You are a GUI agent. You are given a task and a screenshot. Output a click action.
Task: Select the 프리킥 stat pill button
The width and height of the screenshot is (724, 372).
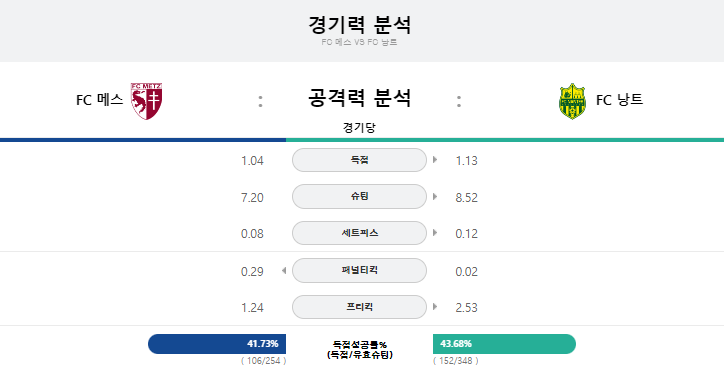(359, 307)
